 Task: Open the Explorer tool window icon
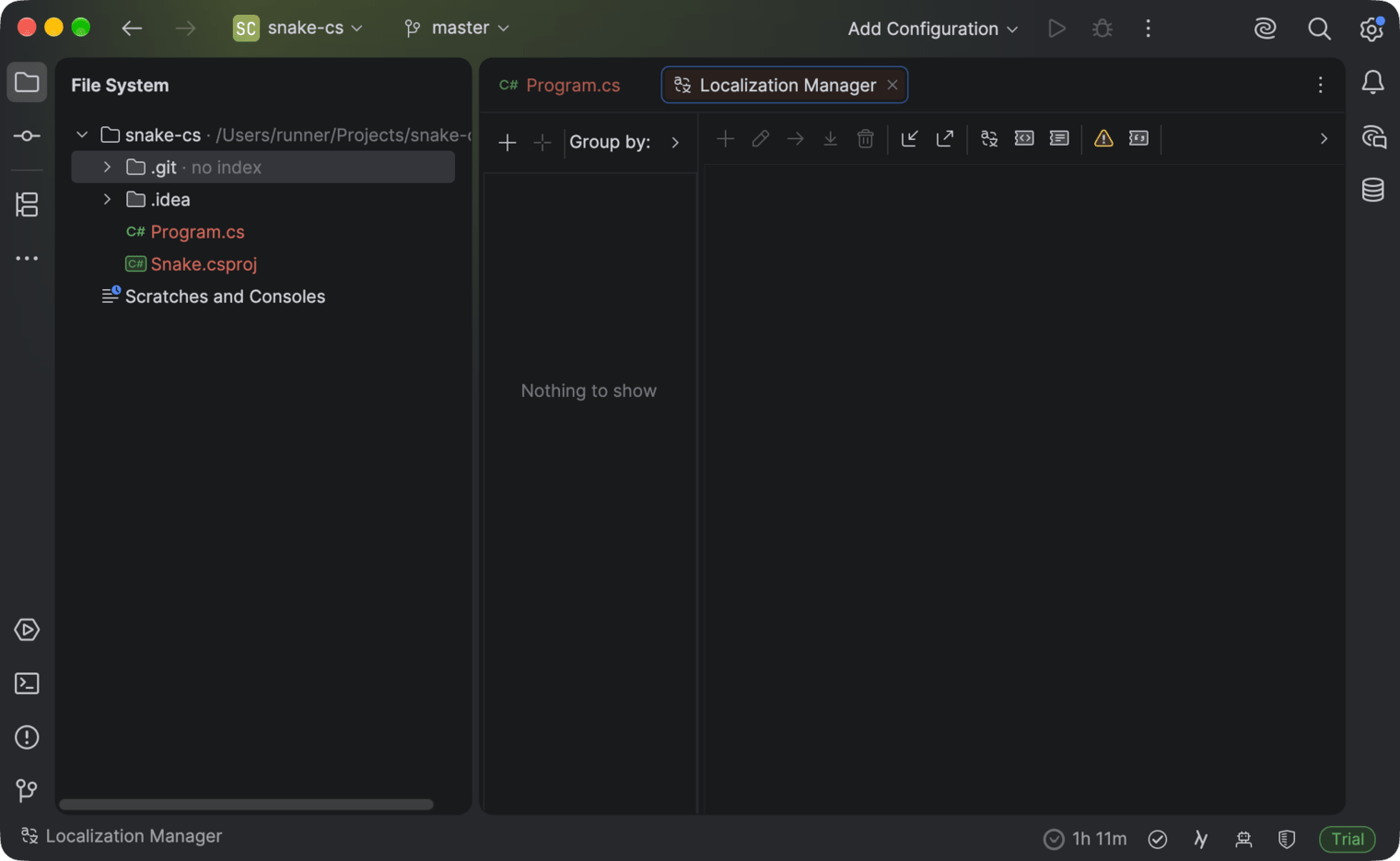(27, 83)
